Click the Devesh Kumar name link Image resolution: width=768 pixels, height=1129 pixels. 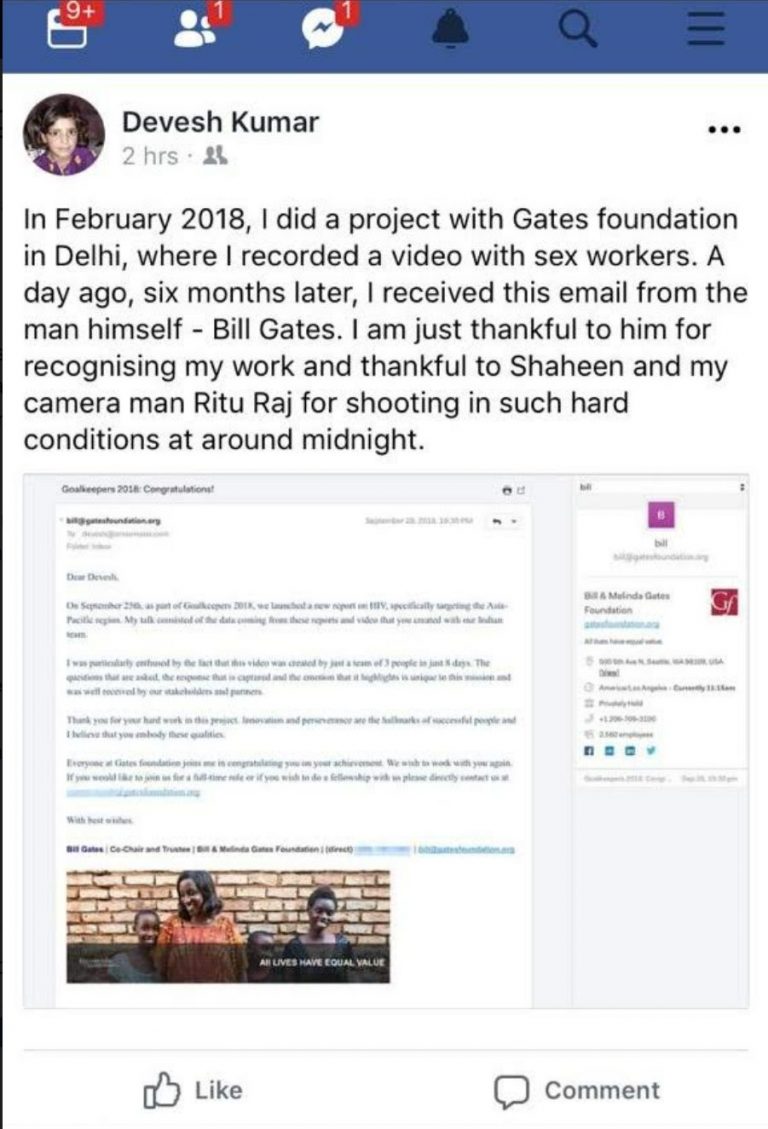tap(220, 122)
